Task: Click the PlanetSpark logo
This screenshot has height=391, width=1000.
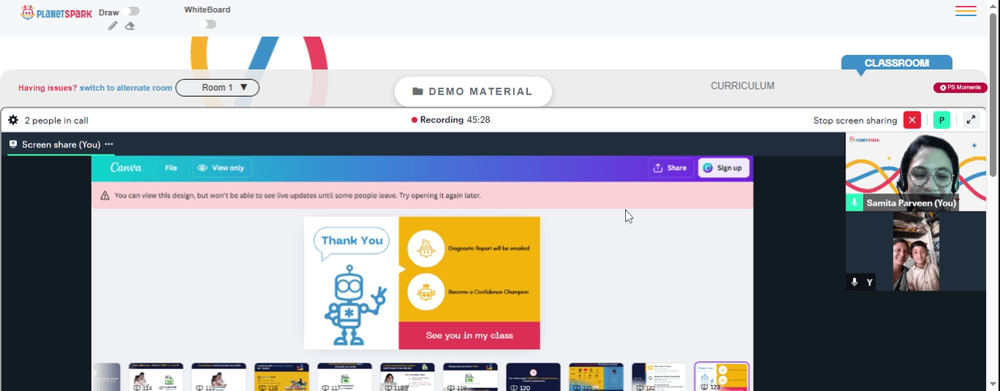Action: (56, 12)
